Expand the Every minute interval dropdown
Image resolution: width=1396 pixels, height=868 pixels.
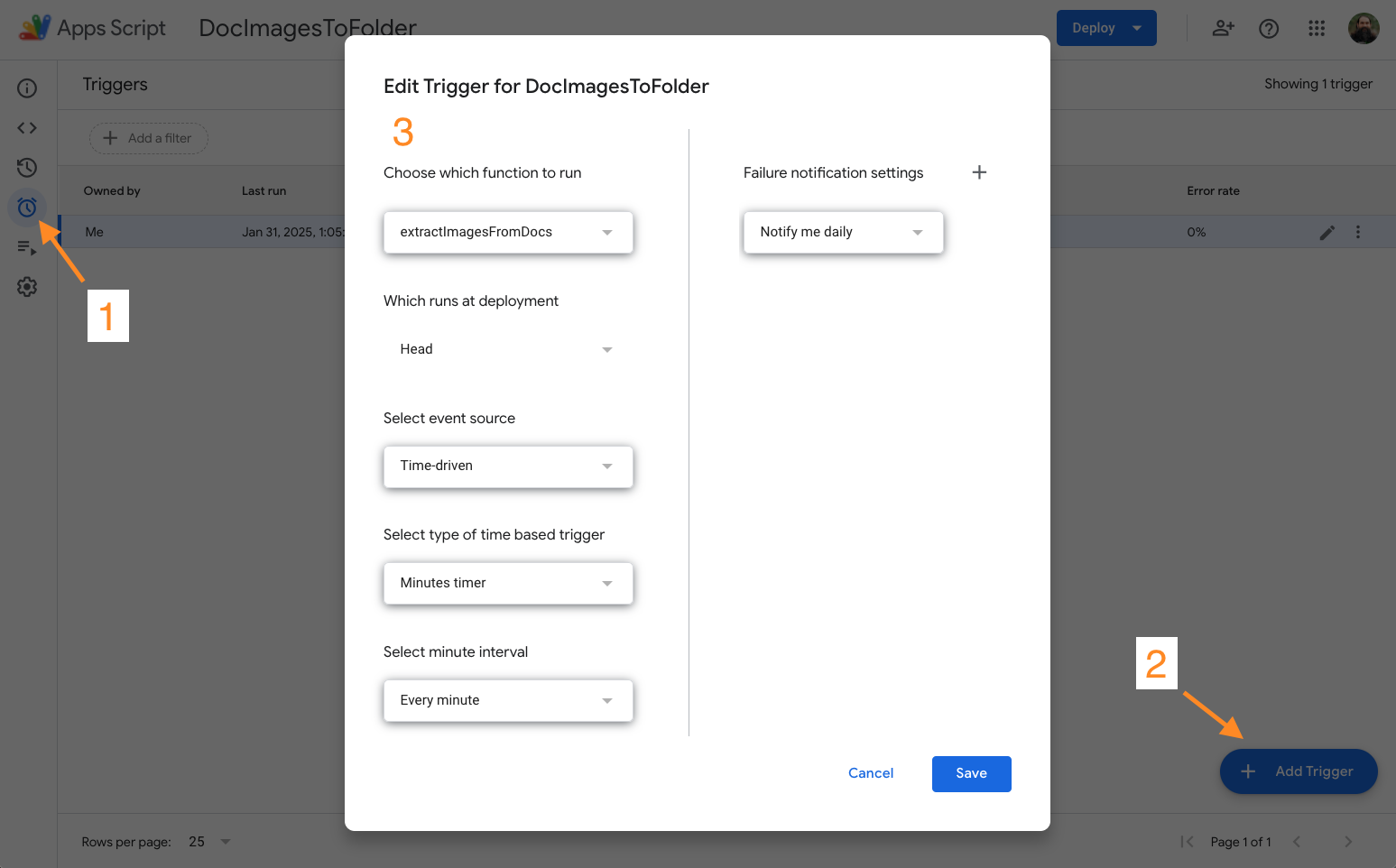click(508, 701)
